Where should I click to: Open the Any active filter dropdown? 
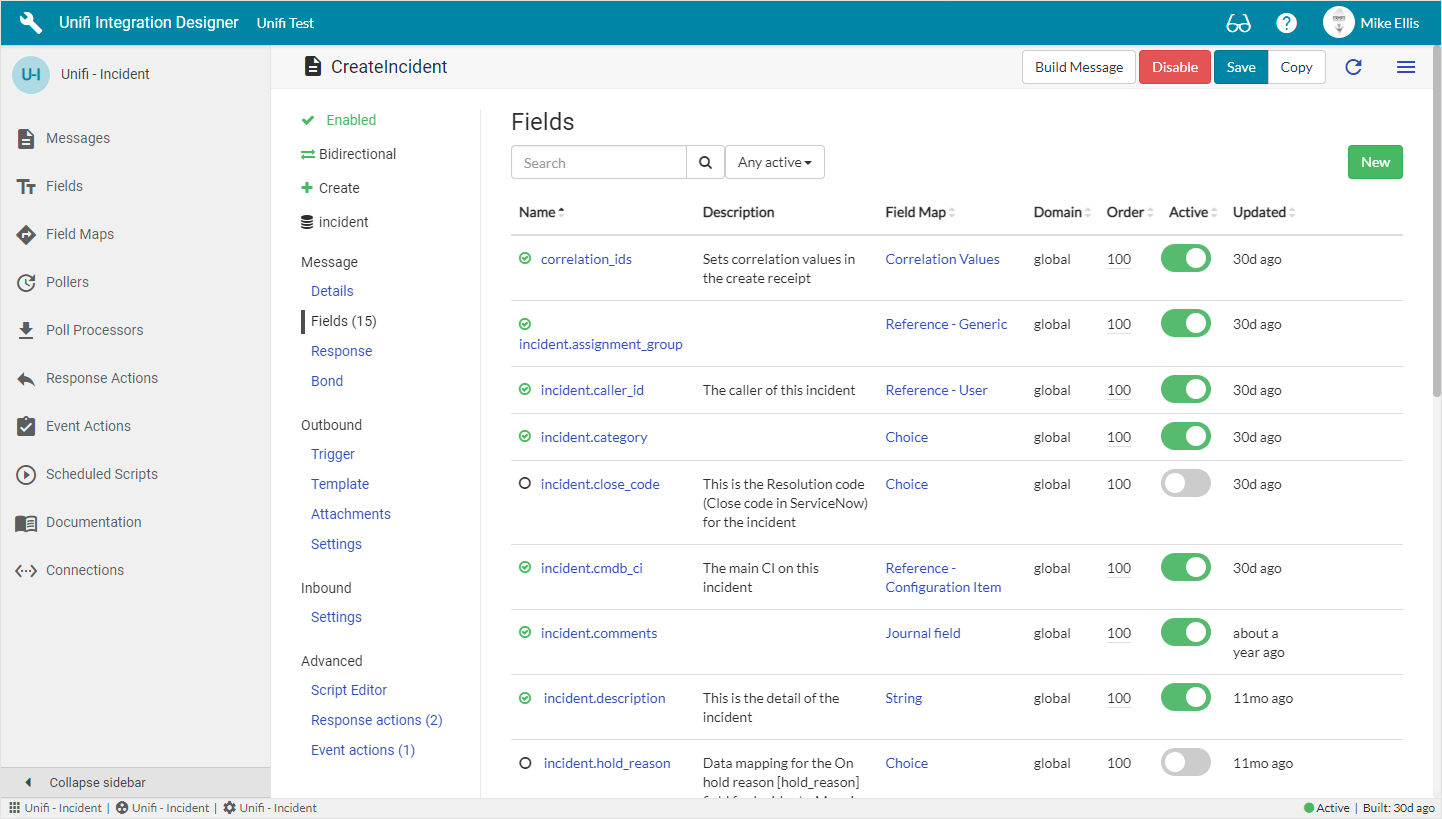click(x=774, y=163)
